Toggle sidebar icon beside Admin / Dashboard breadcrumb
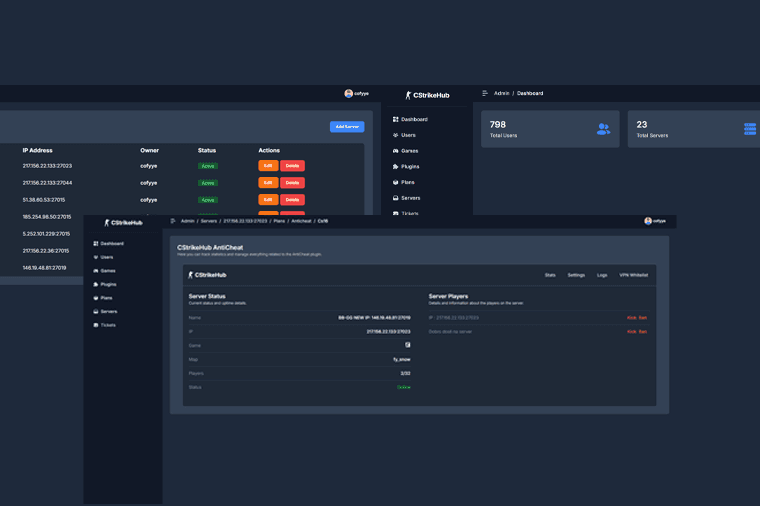The width and height of the screenshot is (760, 506). click(x=485, y=93)
